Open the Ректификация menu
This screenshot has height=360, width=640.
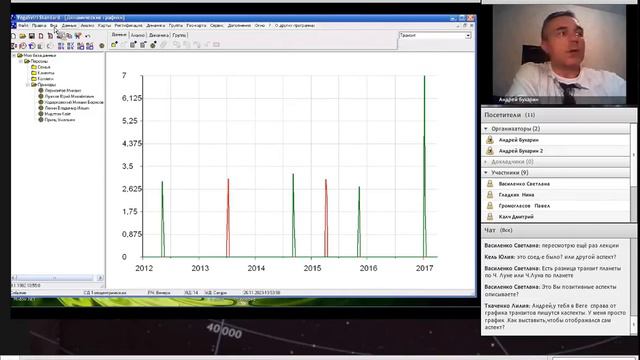pyautogui.click(x=128, y=25)
